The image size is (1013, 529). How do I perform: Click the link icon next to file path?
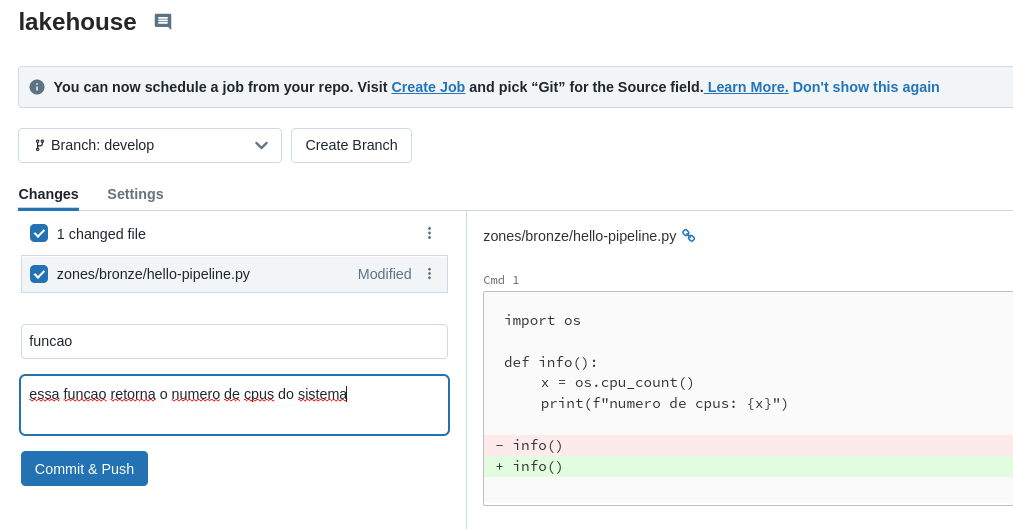tap(688, 236)
